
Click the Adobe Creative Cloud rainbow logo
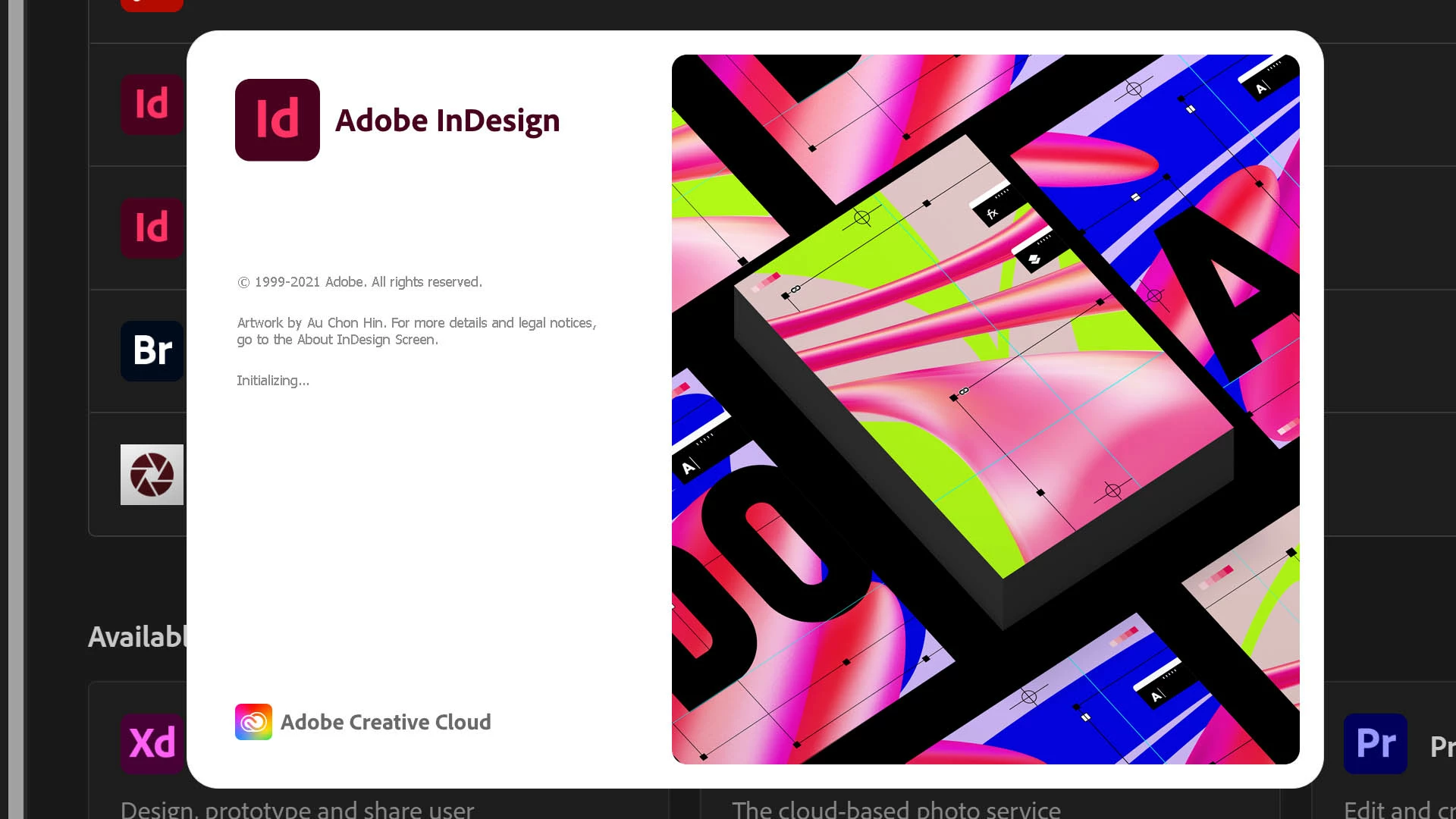point(253,722)
